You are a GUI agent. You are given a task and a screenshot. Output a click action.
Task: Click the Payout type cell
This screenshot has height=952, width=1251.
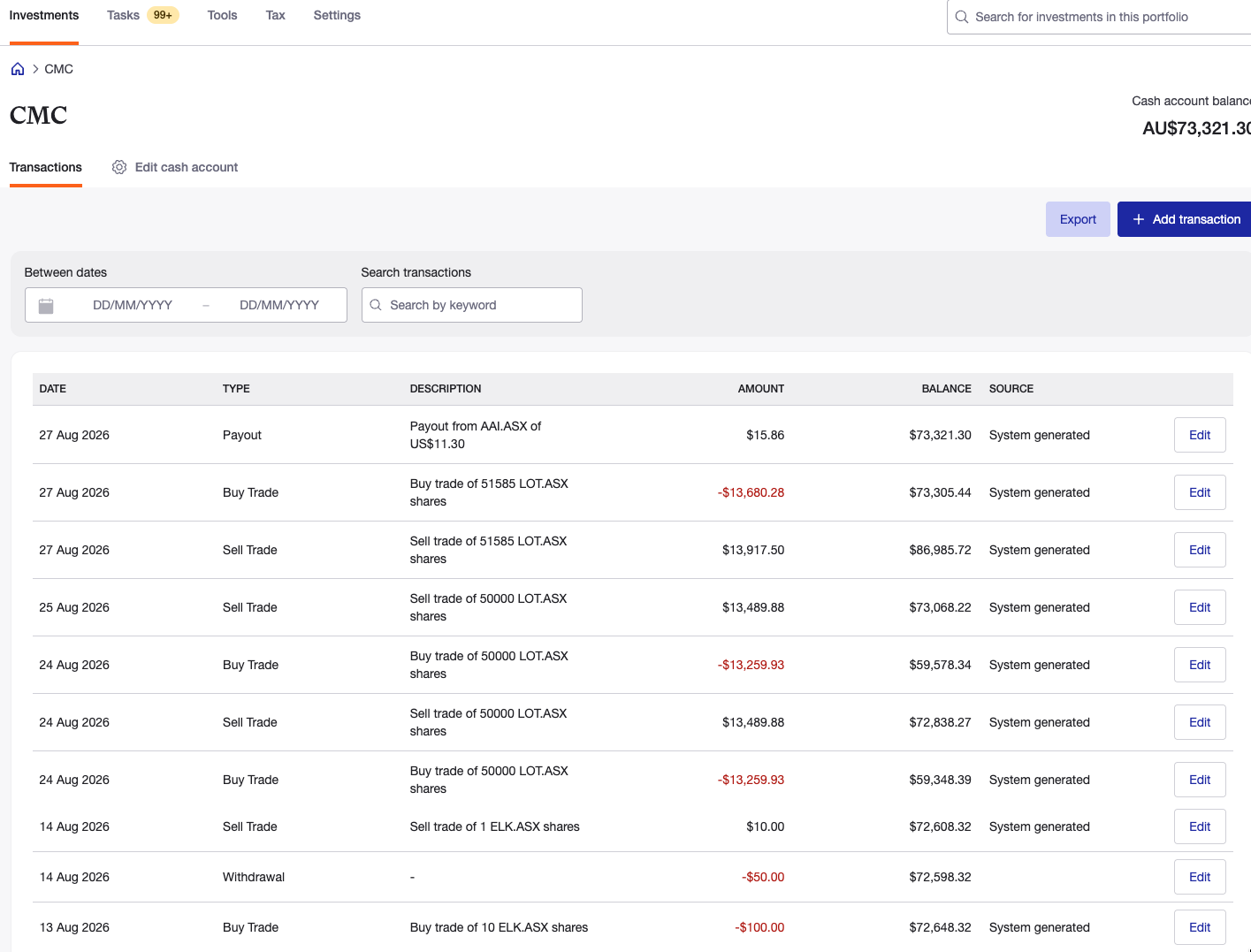click(x=242, y=435)
